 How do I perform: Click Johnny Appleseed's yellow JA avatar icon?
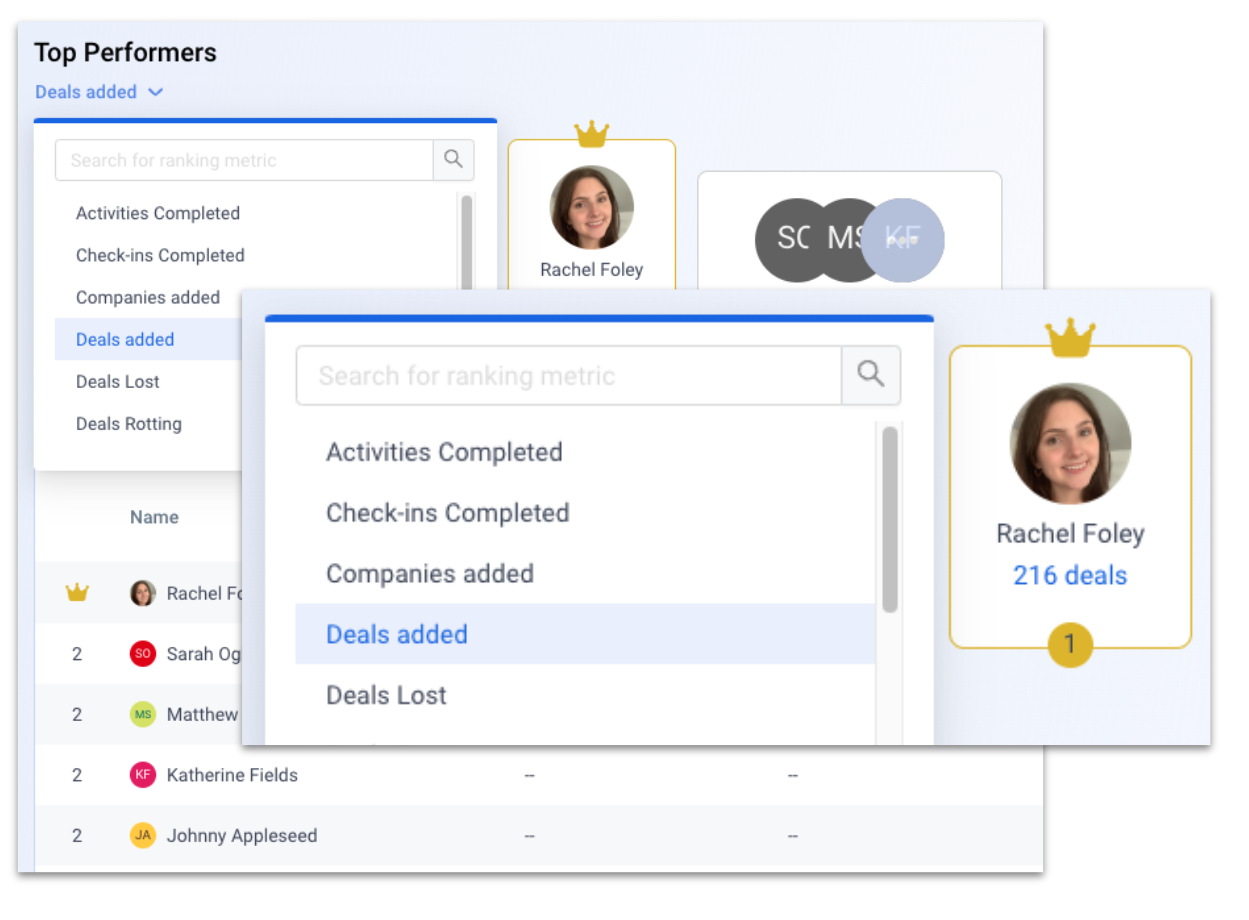coord(142,835)
